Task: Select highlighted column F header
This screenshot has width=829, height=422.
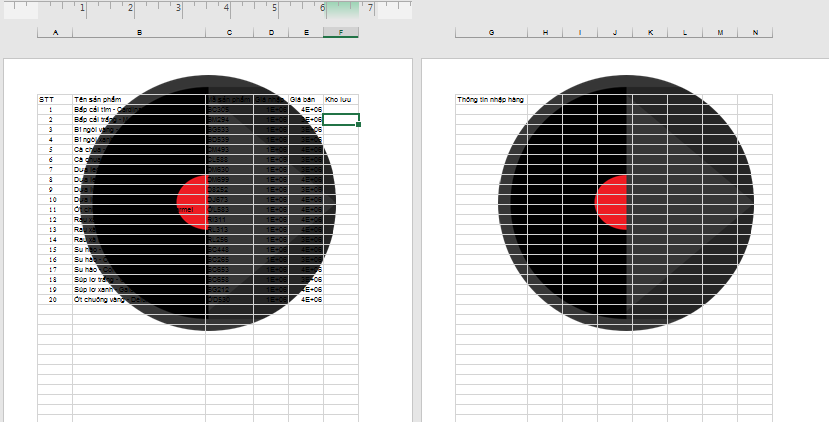Action: coord(341,32)
